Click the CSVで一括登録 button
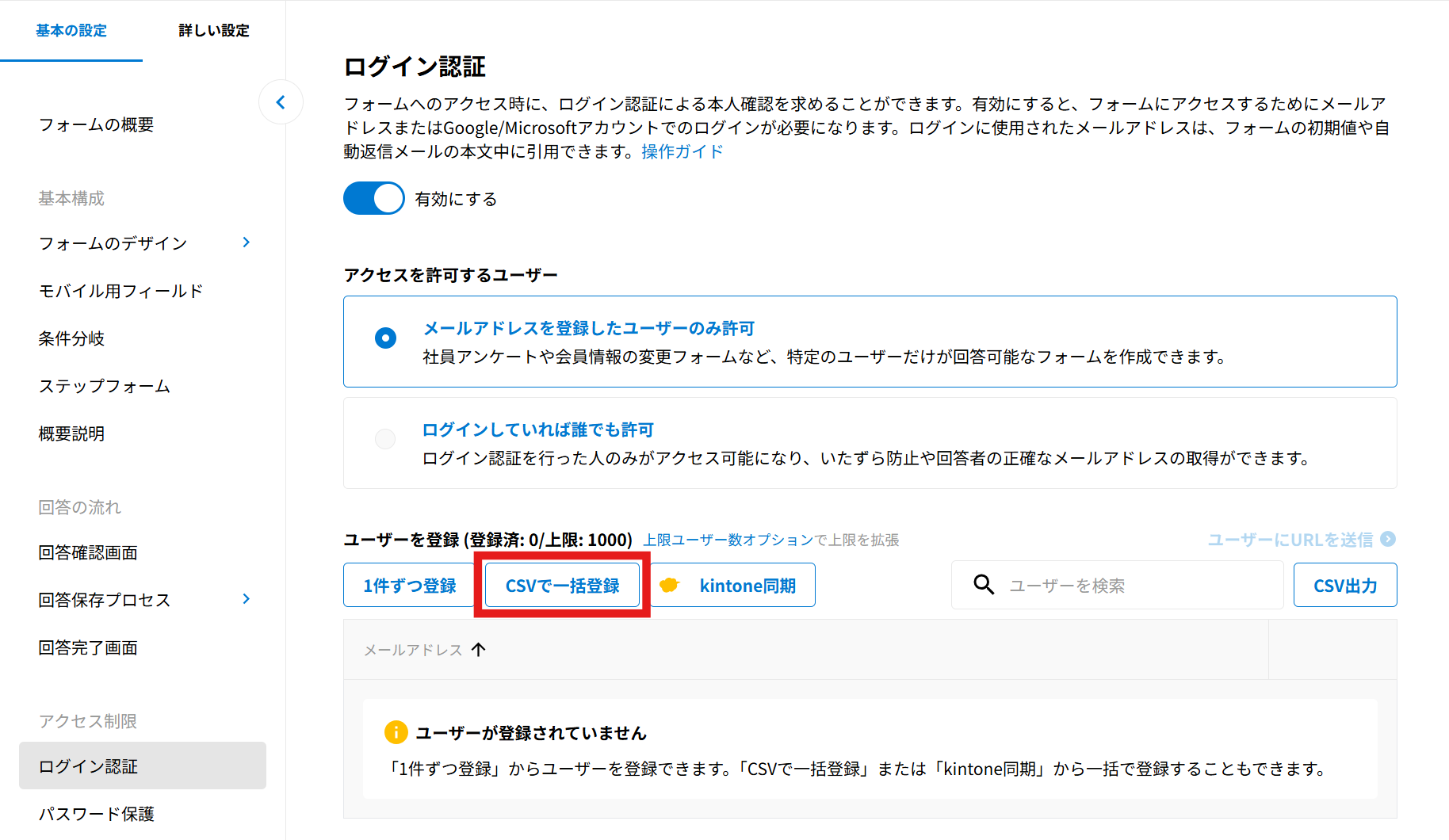Viewport: 1449px width, 840px height. coord(562,586)
